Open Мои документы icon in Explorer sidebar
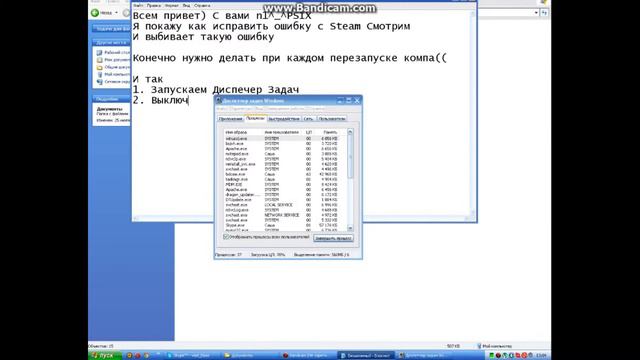Viewport: 640px width, 360px height. tap(99, 60)
